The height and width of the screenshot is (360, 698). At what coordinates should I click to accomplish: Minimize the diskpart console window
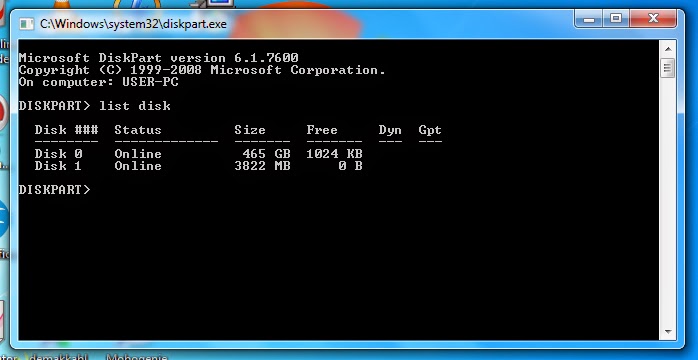coord(589,19)
